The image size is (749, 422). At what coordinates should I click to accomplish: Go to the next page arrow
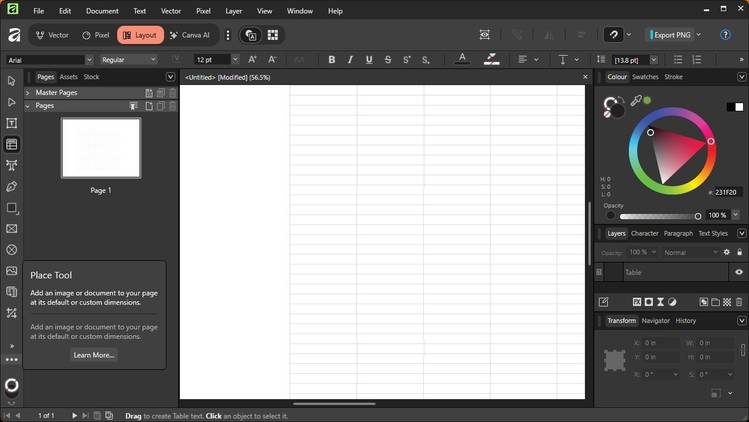tap(74, 415)
